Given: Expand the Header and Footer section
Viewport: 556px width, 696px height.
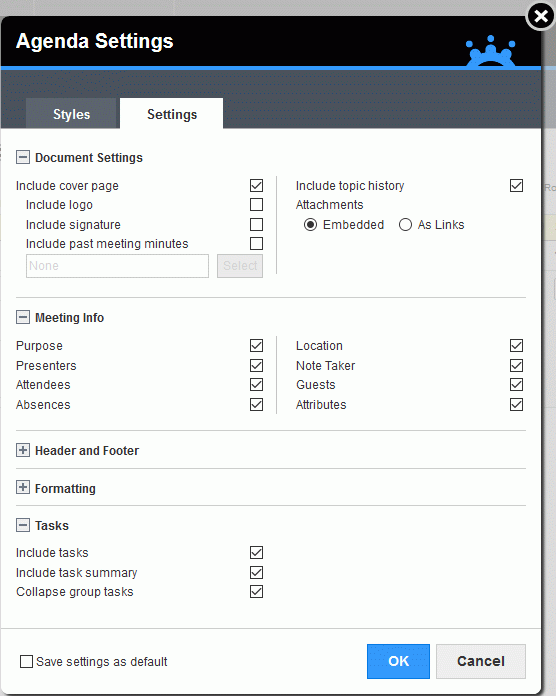Looking at the screenshot, I should click(23, 450).
